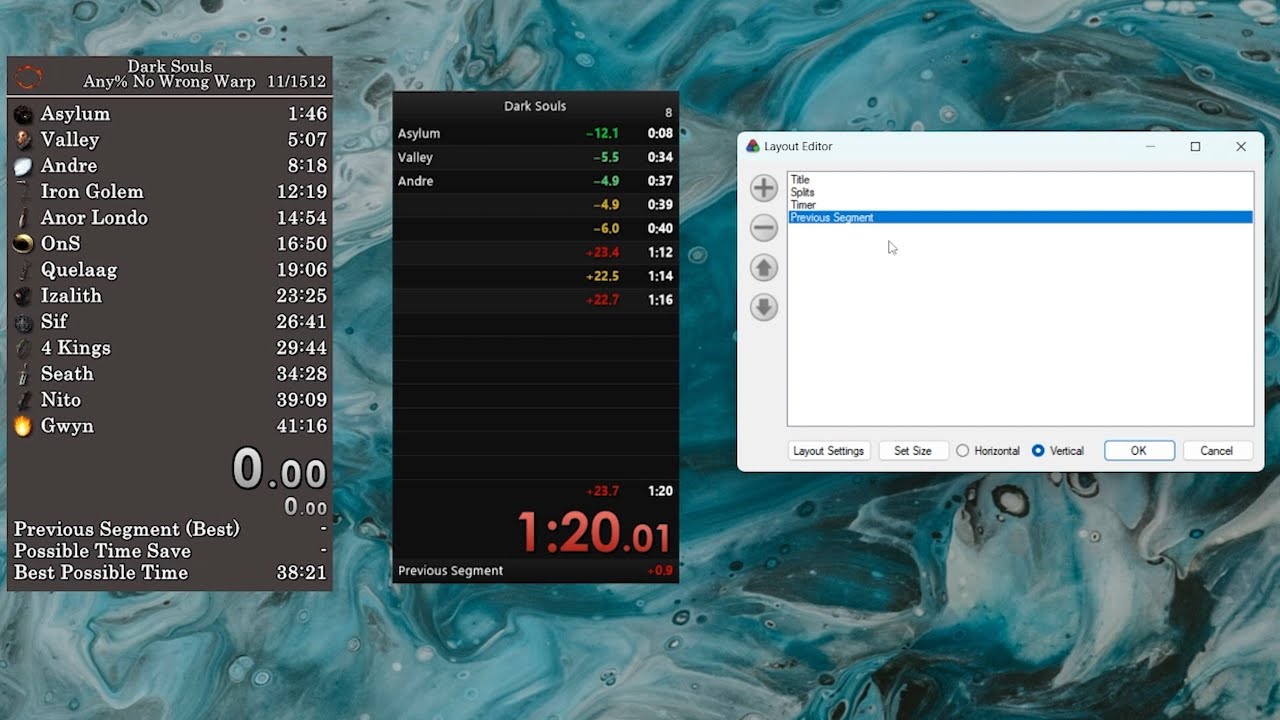The image size is (1280, 720).
Task: Click the Set Size button
Action: tap(912, 451)
